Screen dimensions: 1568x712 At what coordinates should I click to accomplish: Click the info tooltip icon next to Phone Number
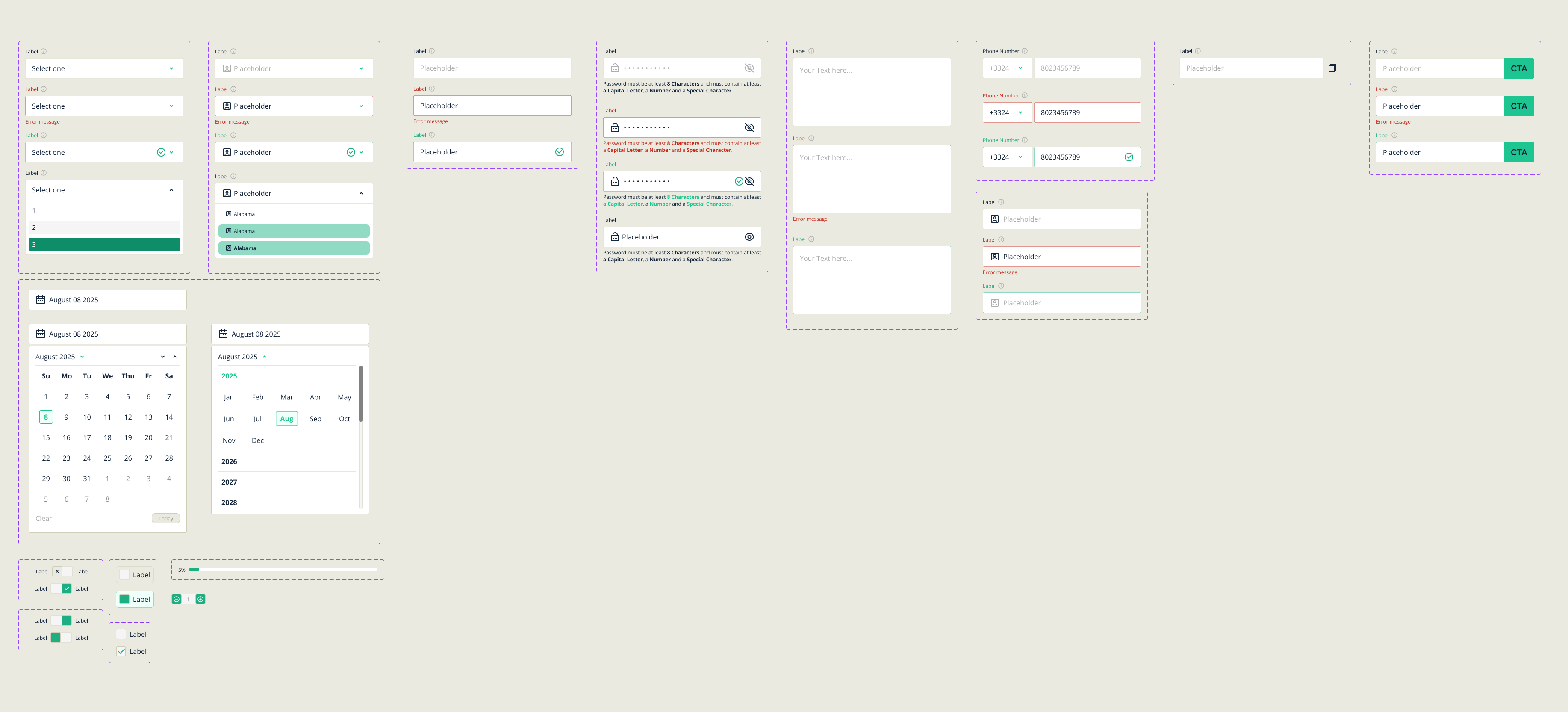pyautogui.click(x=1025, y=51)
